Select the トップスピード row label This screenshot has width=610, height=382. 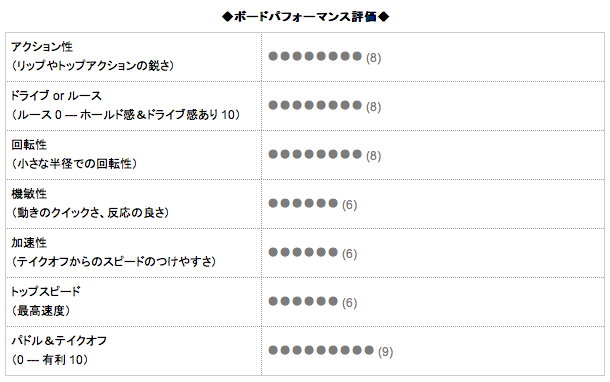click(46, 292)
